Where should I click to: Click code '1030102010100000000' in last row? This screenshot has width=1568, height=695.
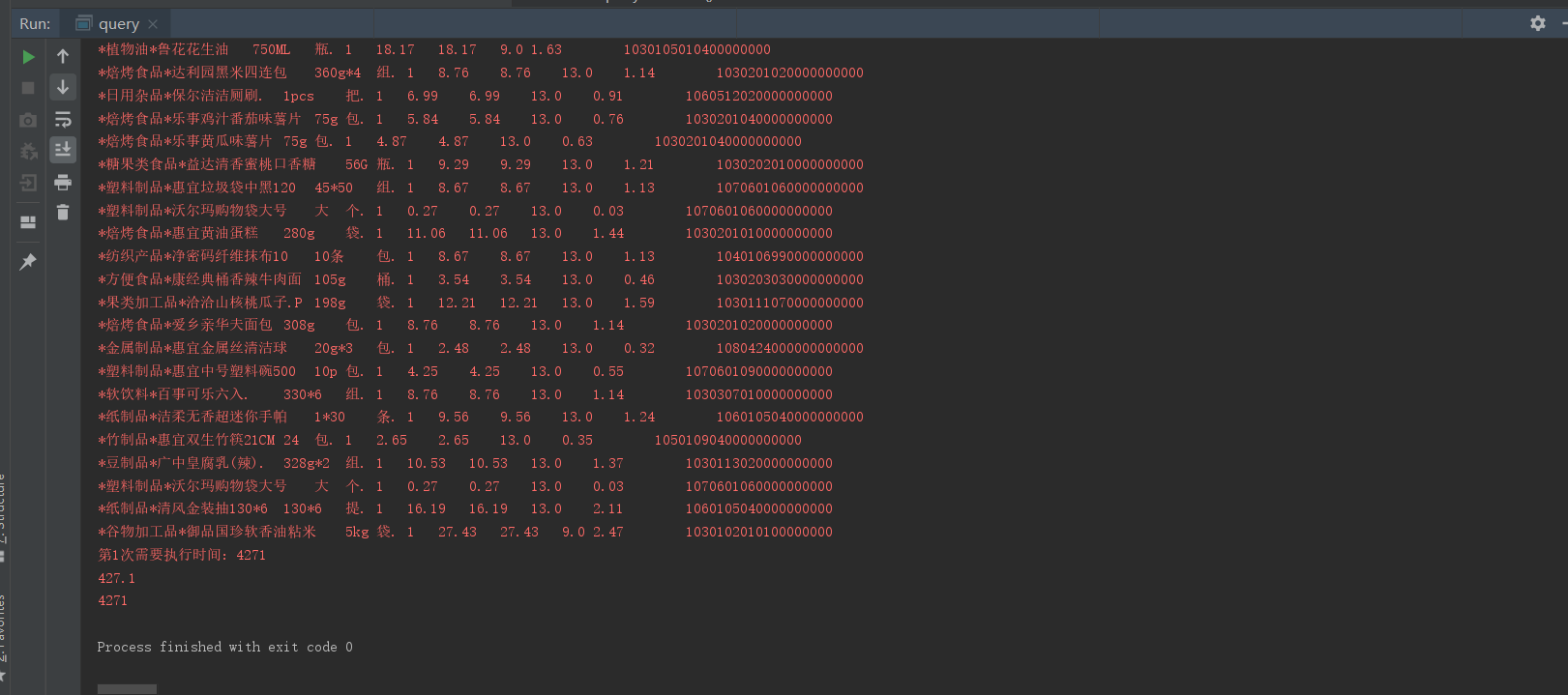coord(759,532)
